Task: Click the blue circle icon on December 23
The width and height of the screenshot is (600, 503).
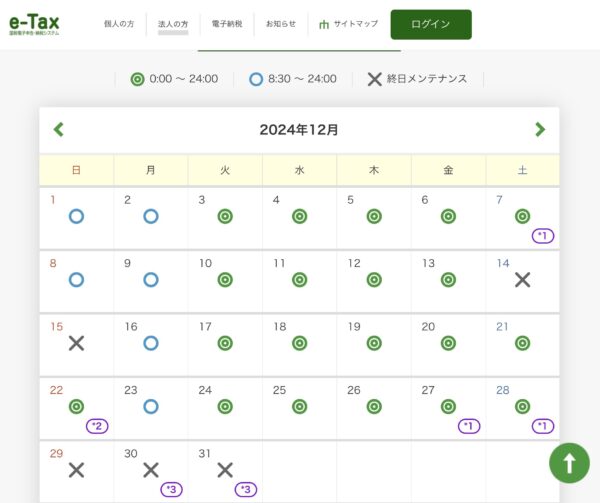Action: click(x=151, y=407)
